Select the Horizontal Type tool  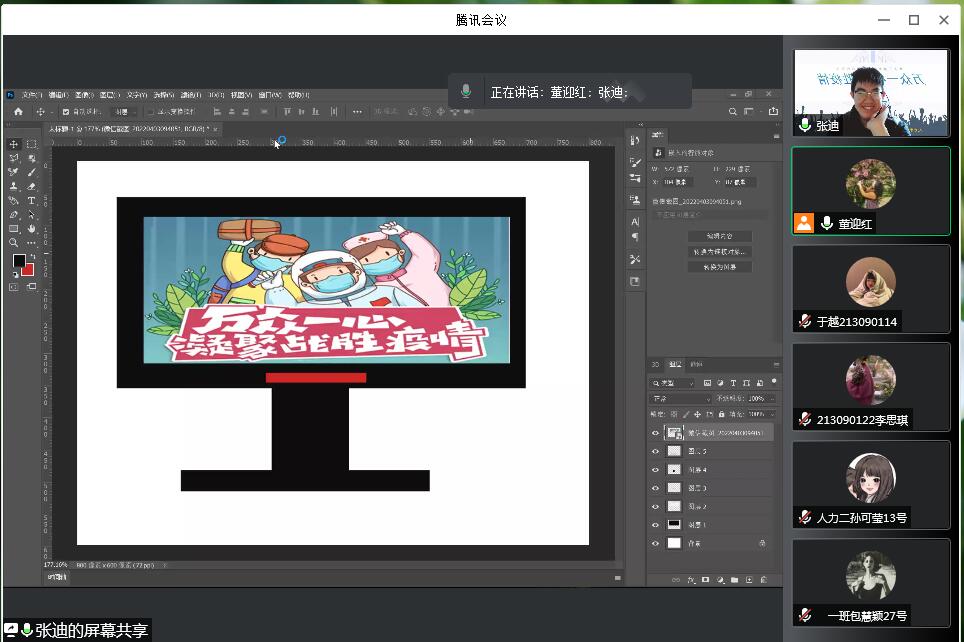31,200
